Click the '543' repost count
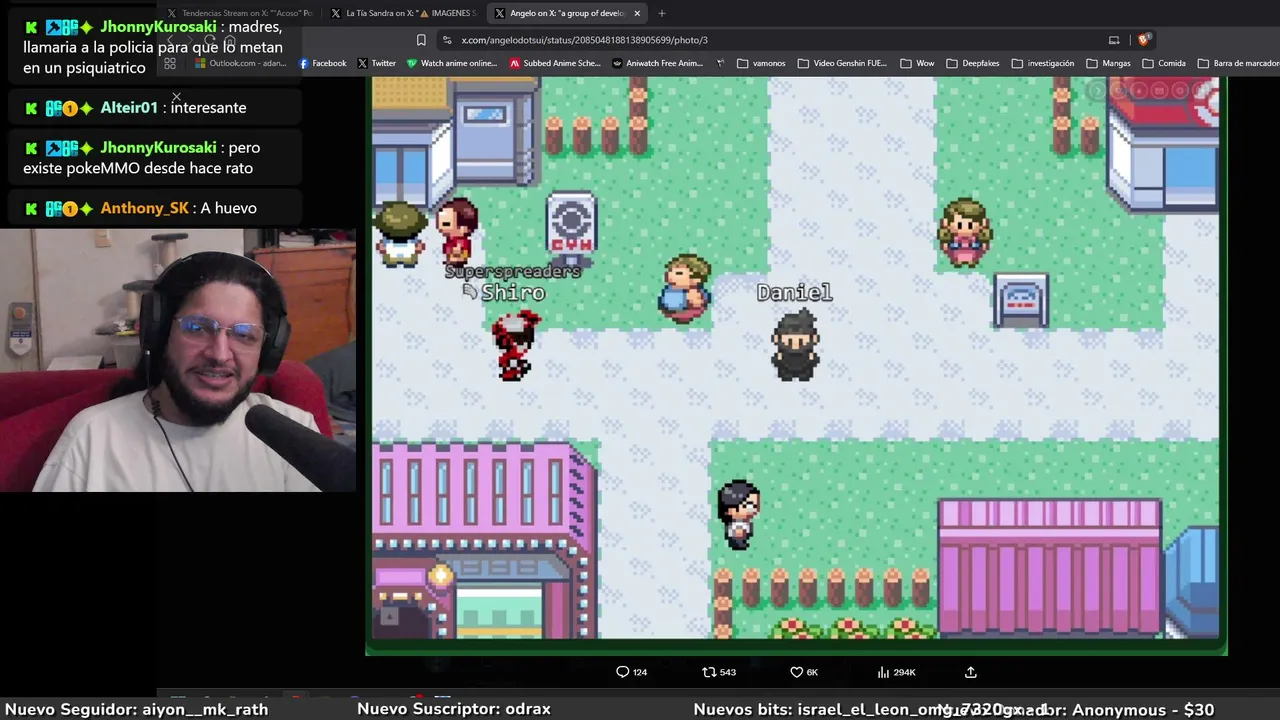 [x=728, y=672]
